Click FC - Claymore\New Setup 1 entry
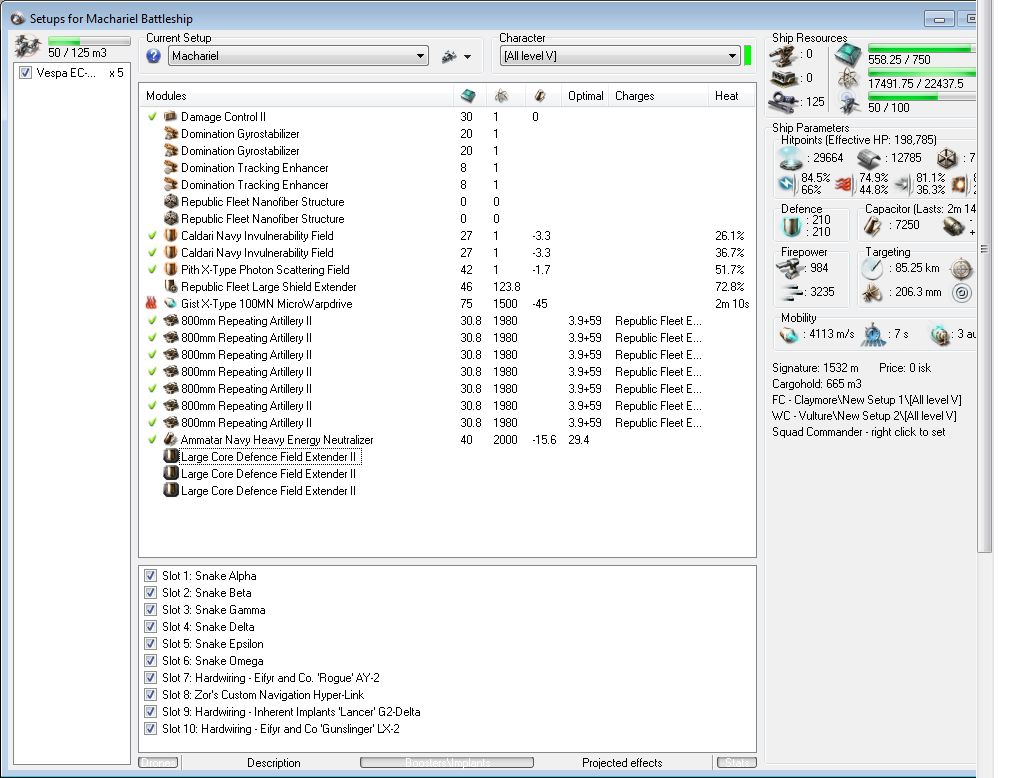Screen dimensions: 1031x778 [867, 400]
